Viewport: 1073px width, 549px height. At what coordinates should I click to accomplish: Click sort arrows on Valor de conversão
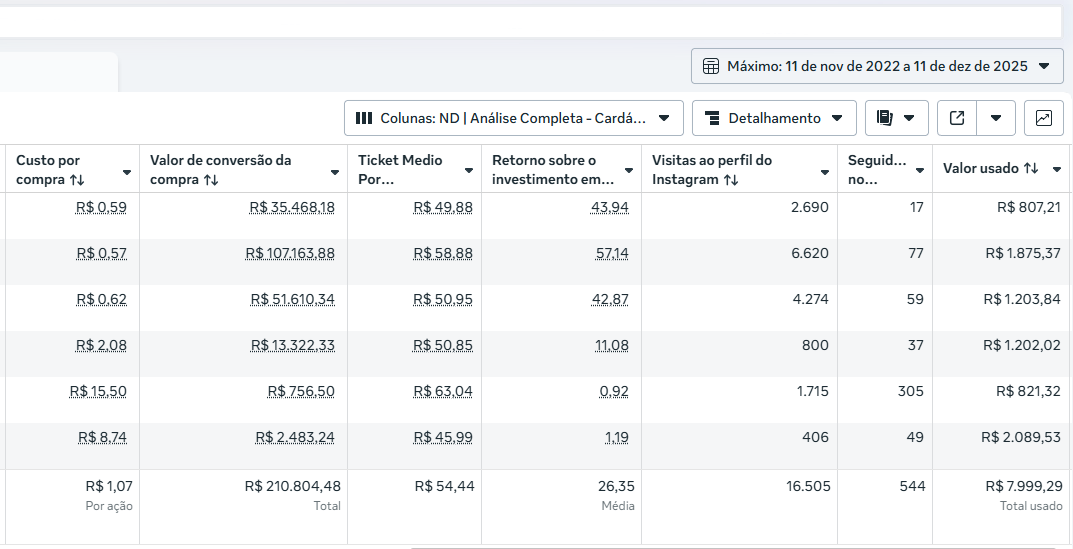(x=211, y=180)
